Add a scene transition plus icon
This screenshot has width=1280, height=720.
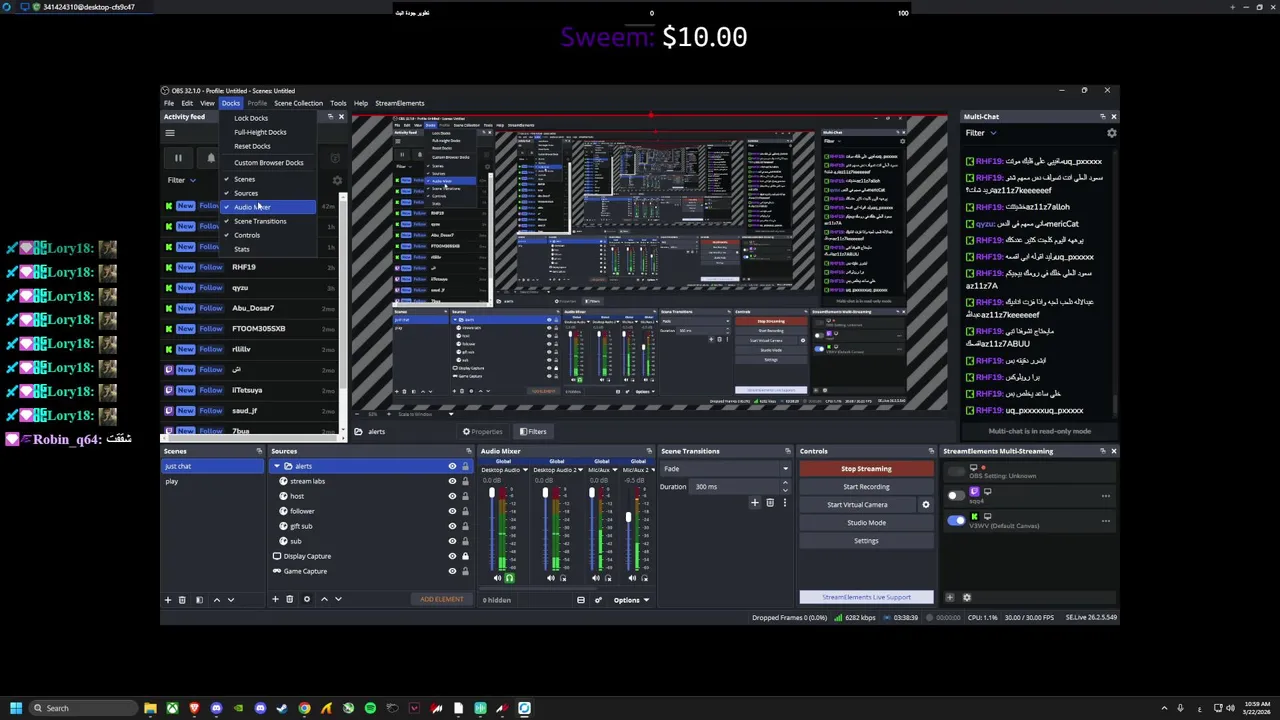[x=755, y=503]
